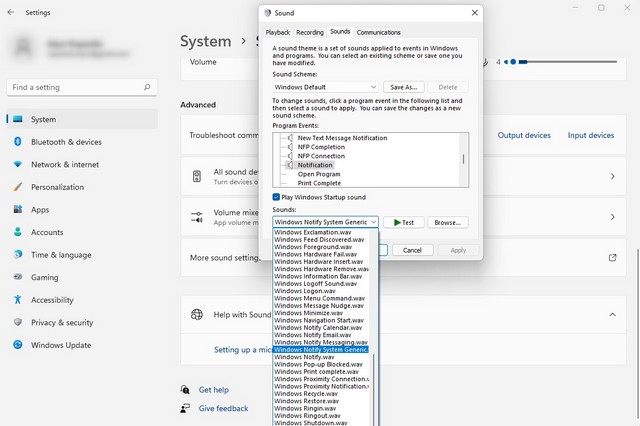Switch to the Playback tab
The image size is (640, 426).
pos(277,32)
